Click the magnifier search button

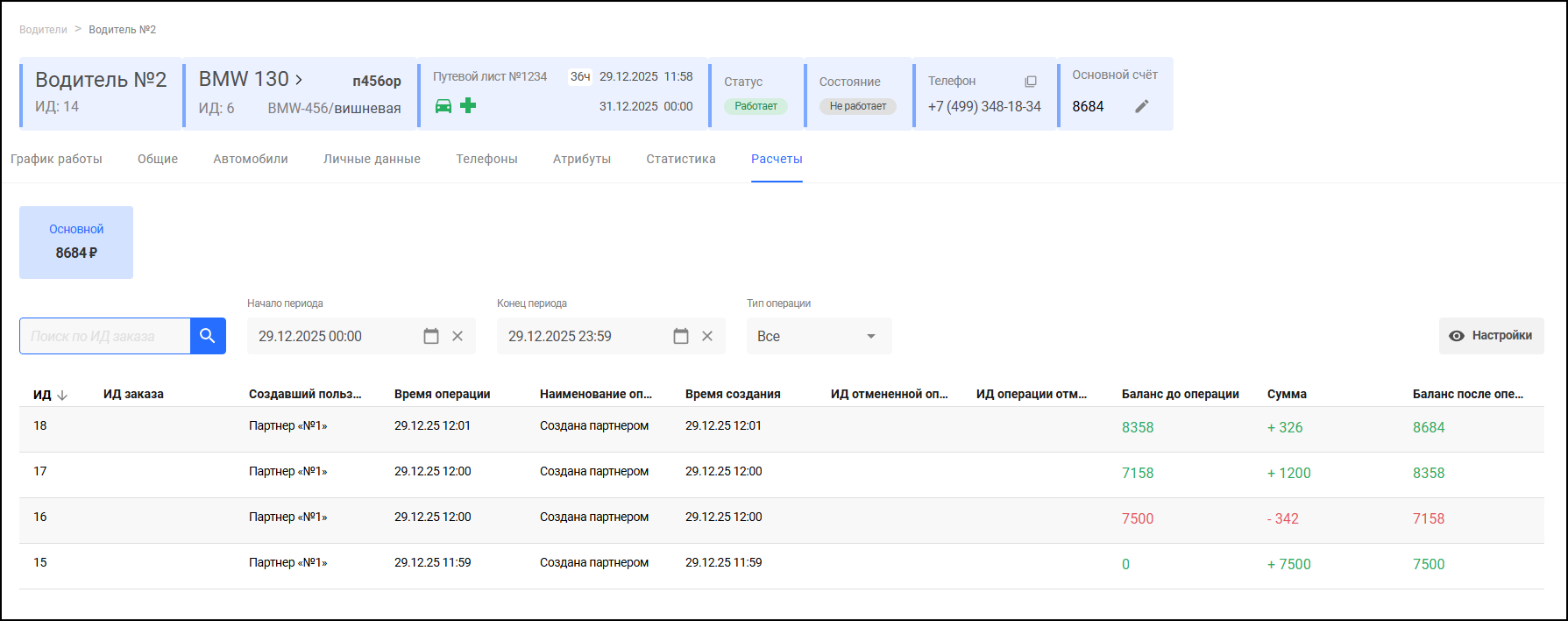click(x=208, y=336)
